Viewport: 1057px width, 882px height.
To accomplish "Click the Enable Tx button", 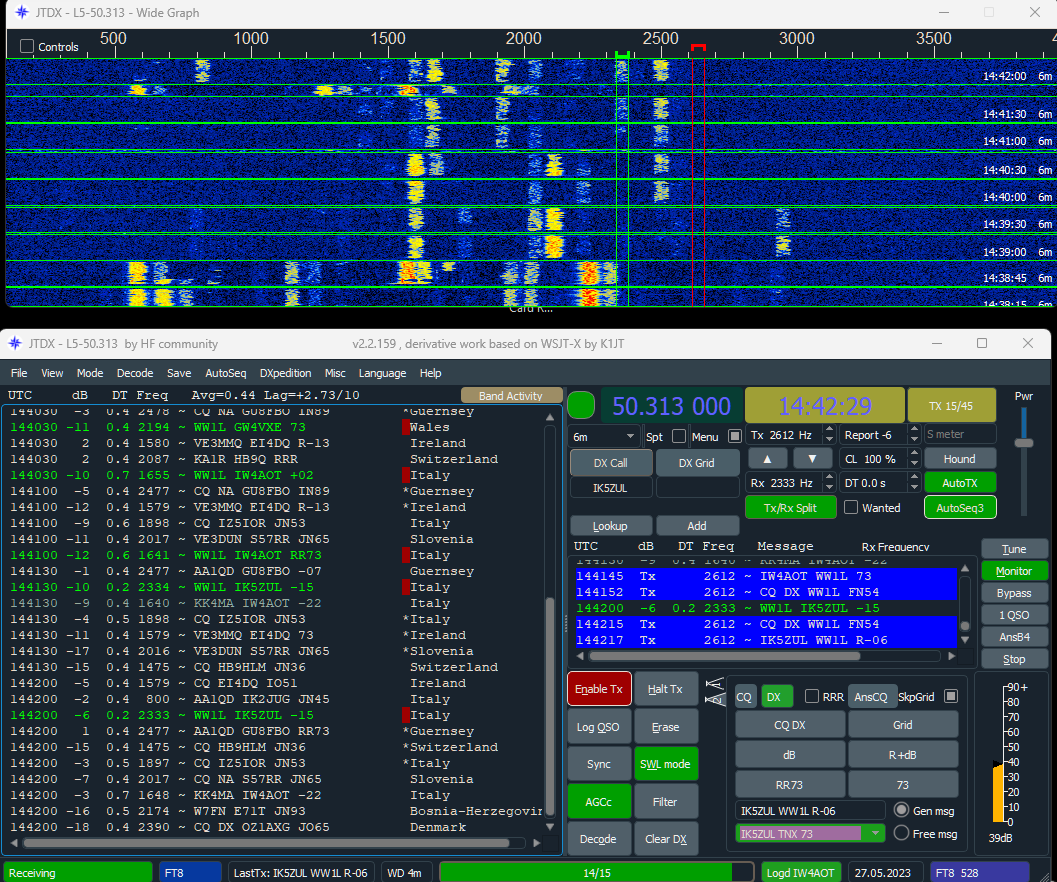I will (x=599, y=688).
